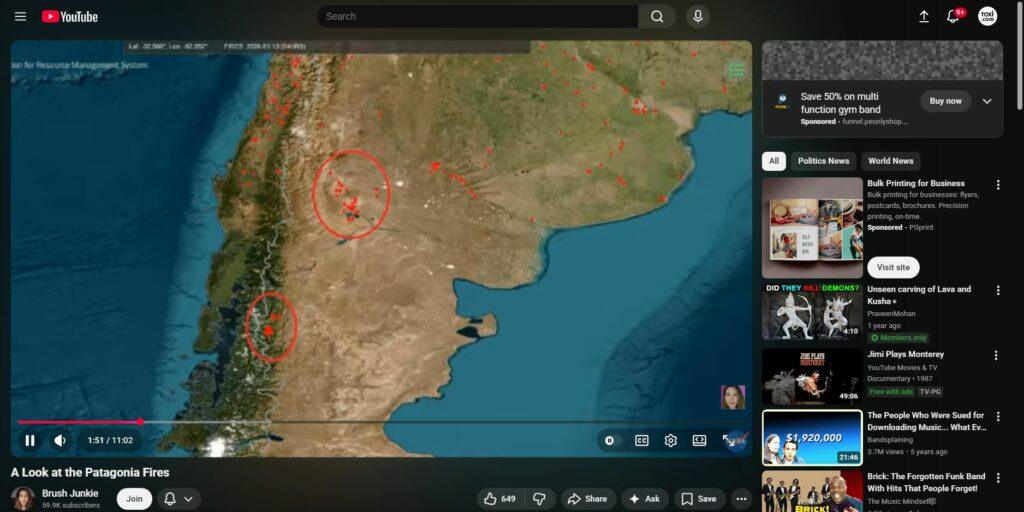This screenshot has width=1024, height=512.
Task: Open video settings gear
Action: 671,440
